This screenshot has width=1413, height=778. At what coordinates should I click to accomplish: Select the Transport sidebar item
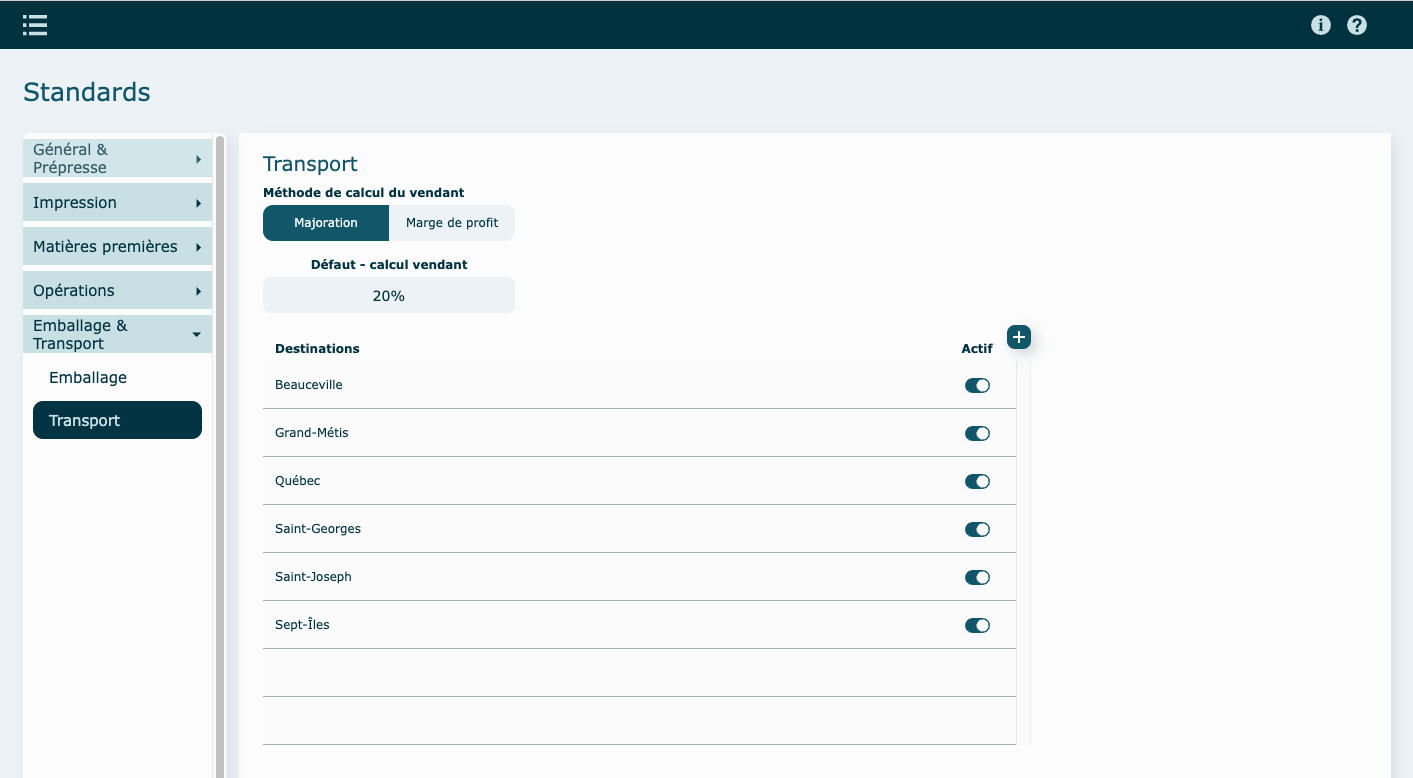tap(117, 420)
